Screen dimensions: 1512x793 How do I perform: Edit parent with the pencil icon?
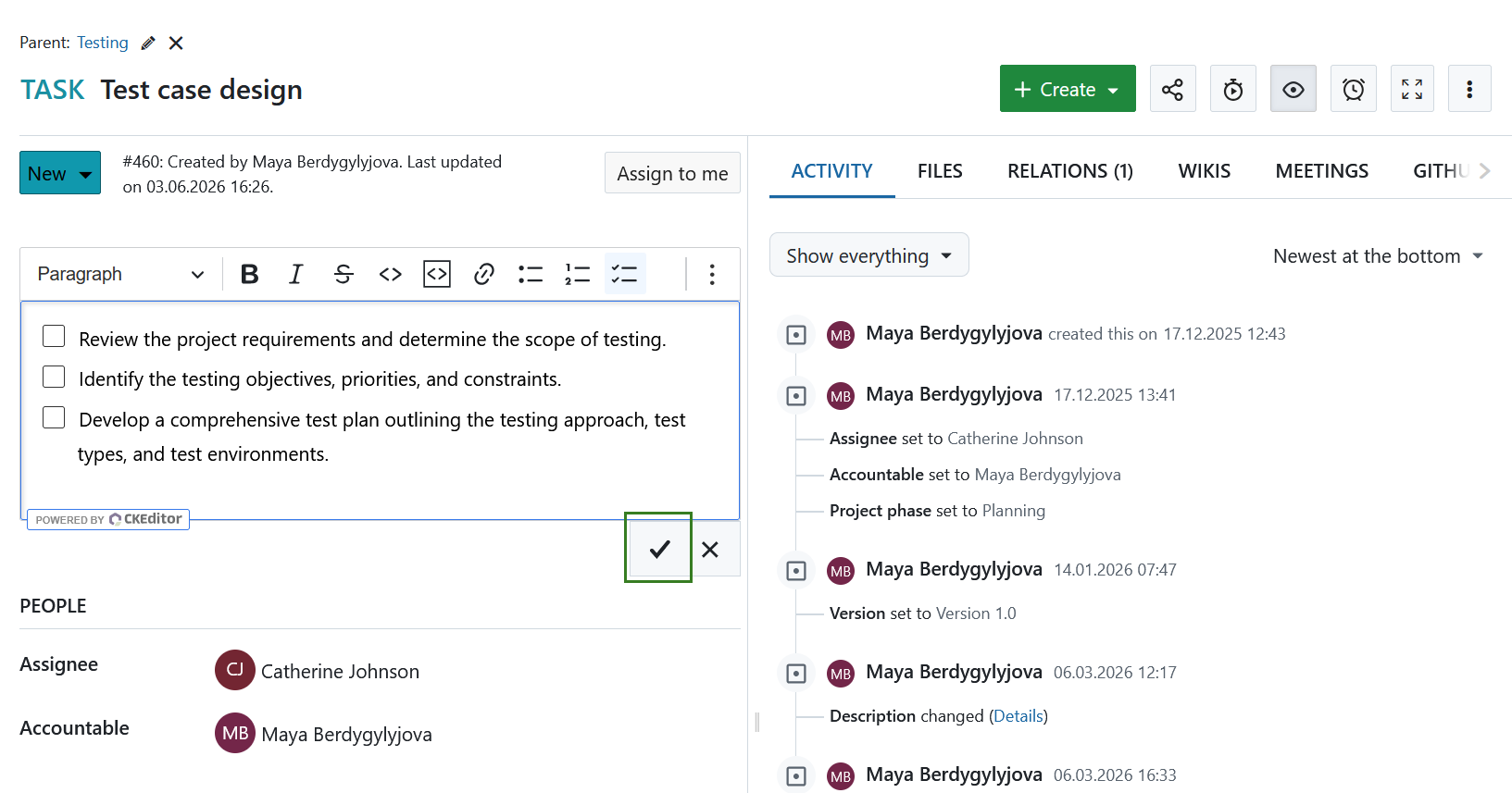[x=148, y=43]
